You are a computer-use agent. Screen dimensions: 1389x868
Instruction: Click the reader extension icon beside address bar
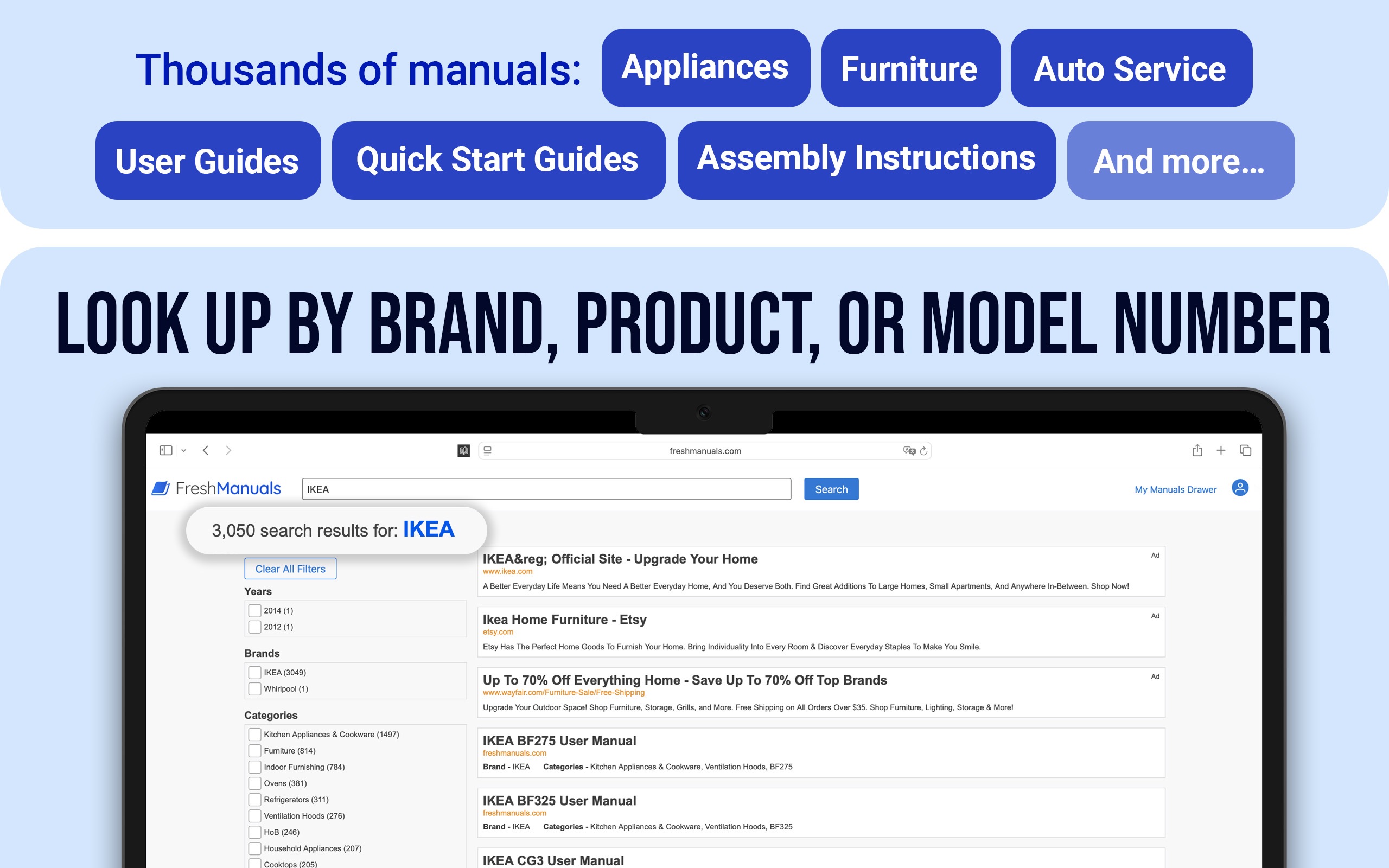pos(464,451)
